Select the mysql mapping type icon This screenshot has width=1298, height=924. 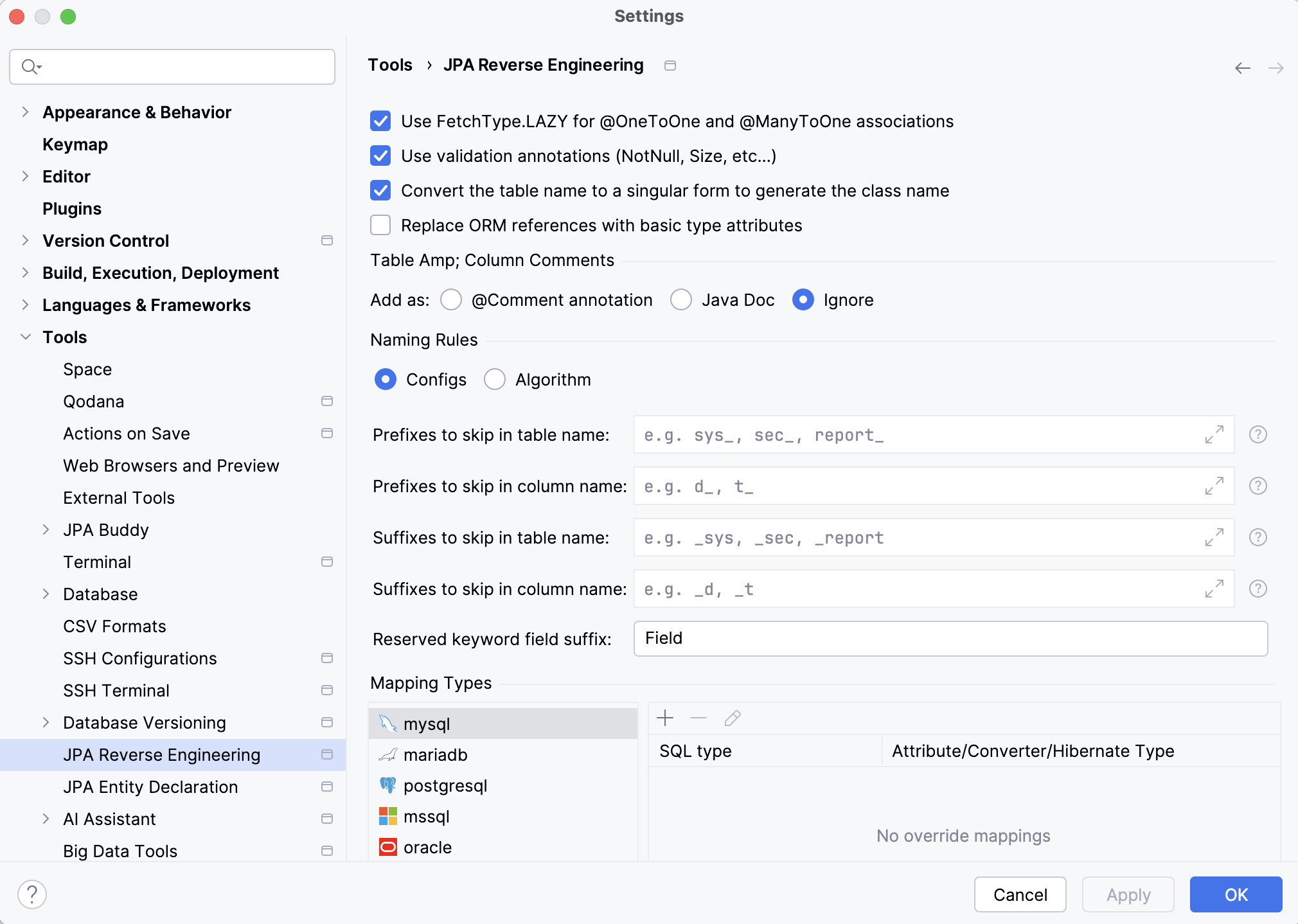[388, 724]
